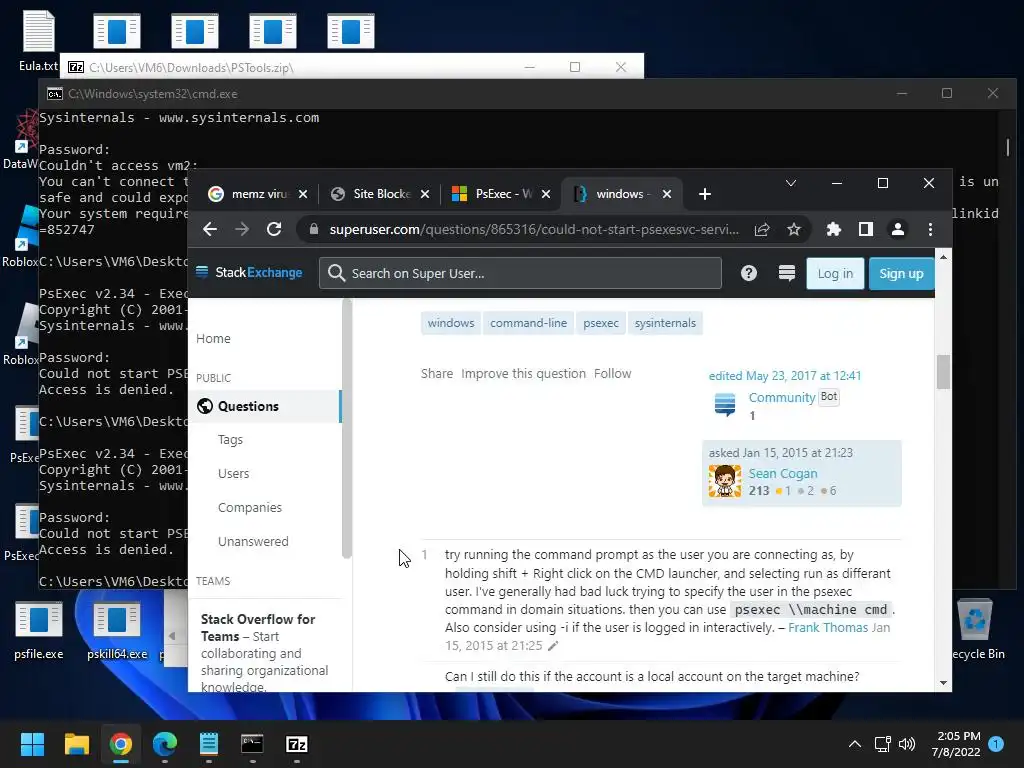
Task: Follow this question
Action: [613, 374]
